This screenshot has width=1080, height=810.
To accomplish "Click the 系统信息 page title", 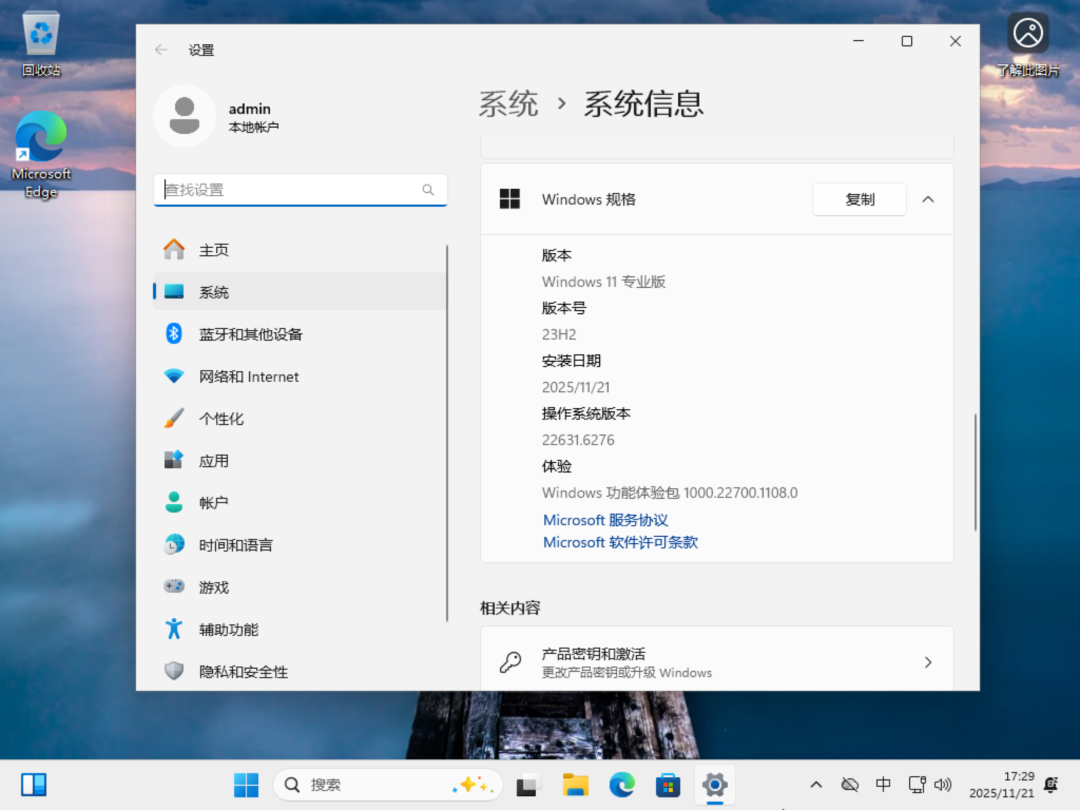I will [x=643, y=104].
